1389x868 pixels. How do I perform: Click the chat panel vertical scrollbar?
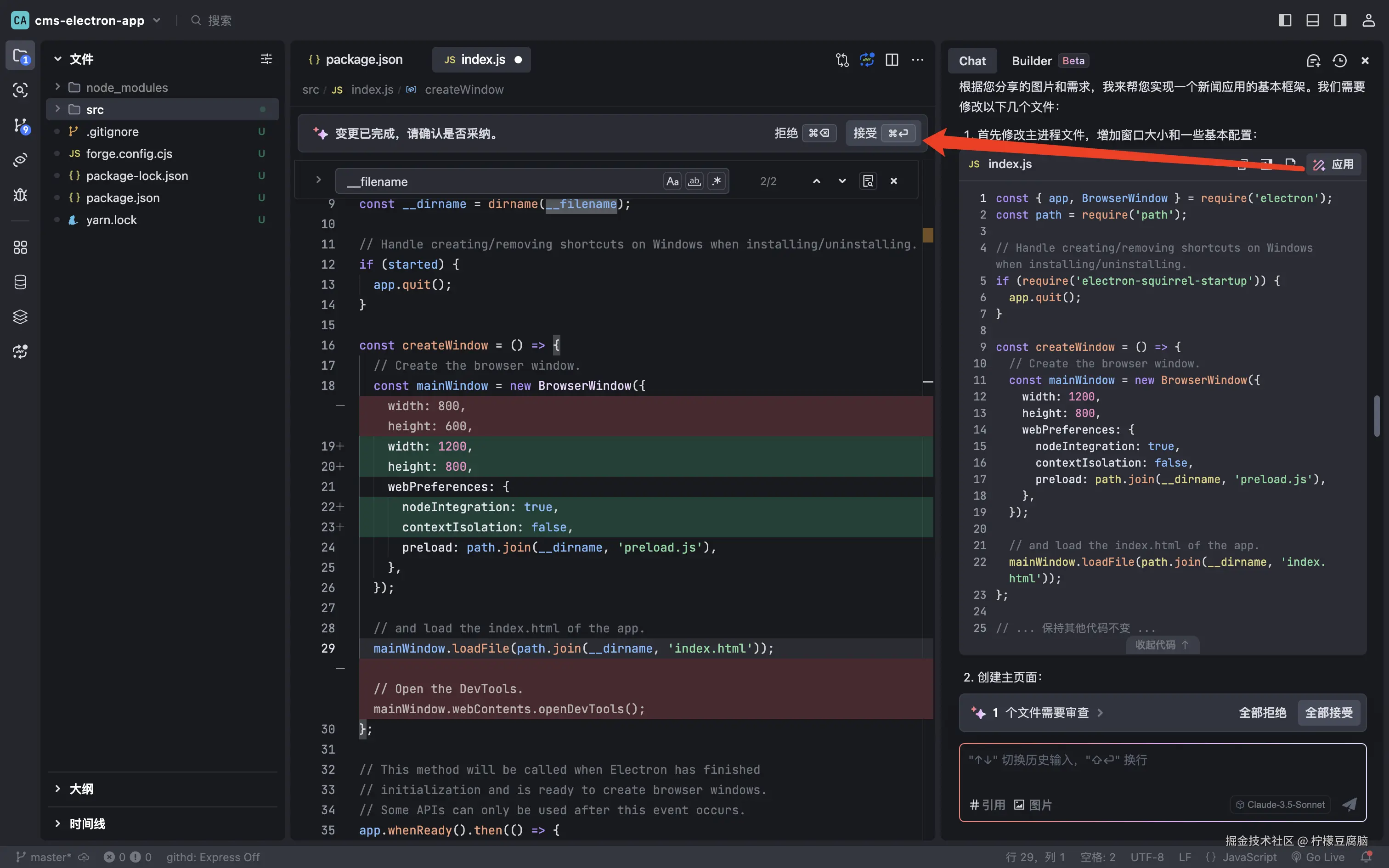coord(1377,416)
